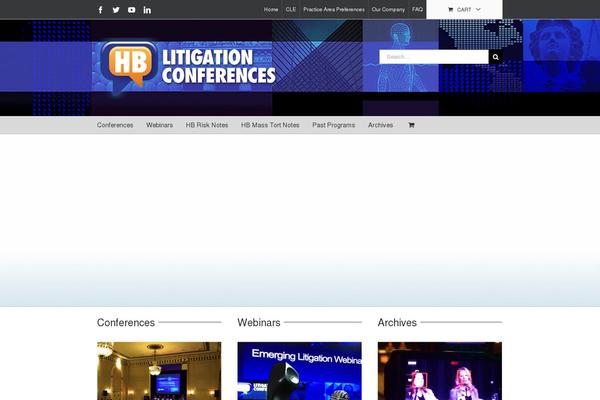600x400 pixels.
Task: Open Past Programs in navigation
Action: click(334, 125)
